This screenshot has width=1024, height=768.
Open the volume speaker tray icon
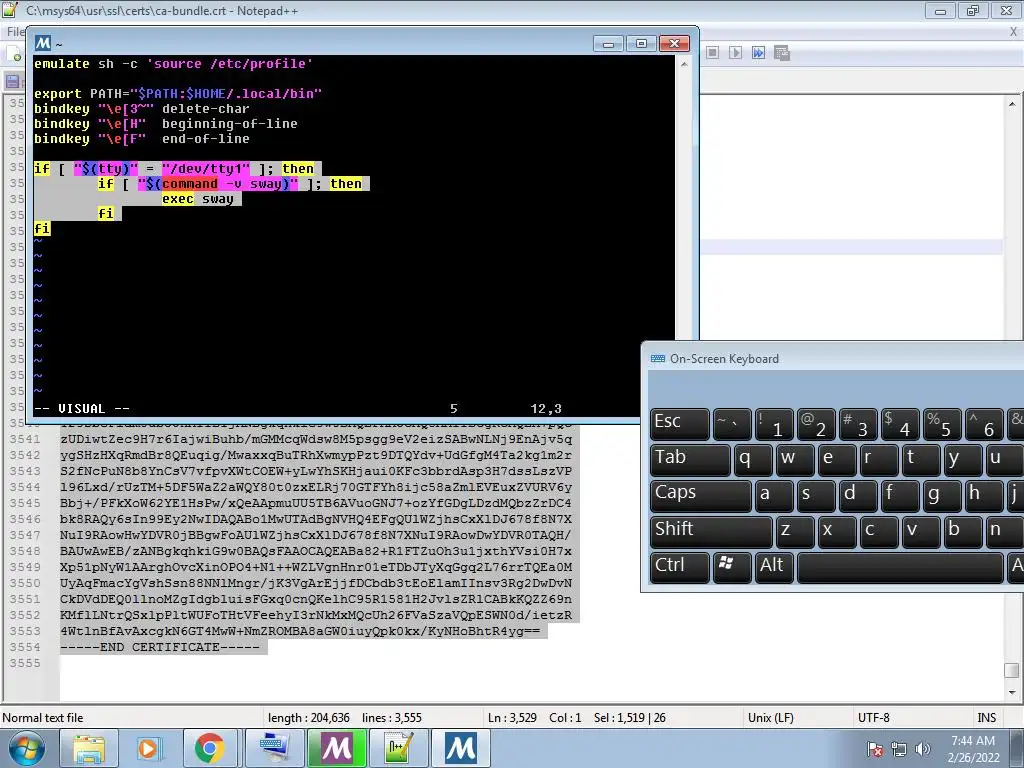click(923, 749)
